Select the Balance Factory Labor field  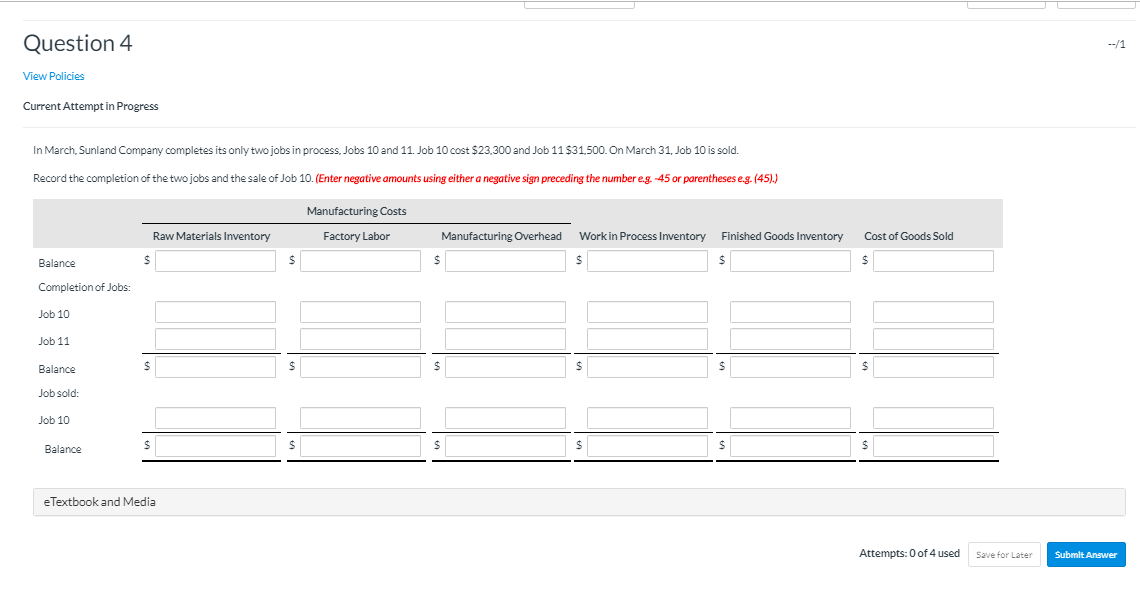click(360, 260)
